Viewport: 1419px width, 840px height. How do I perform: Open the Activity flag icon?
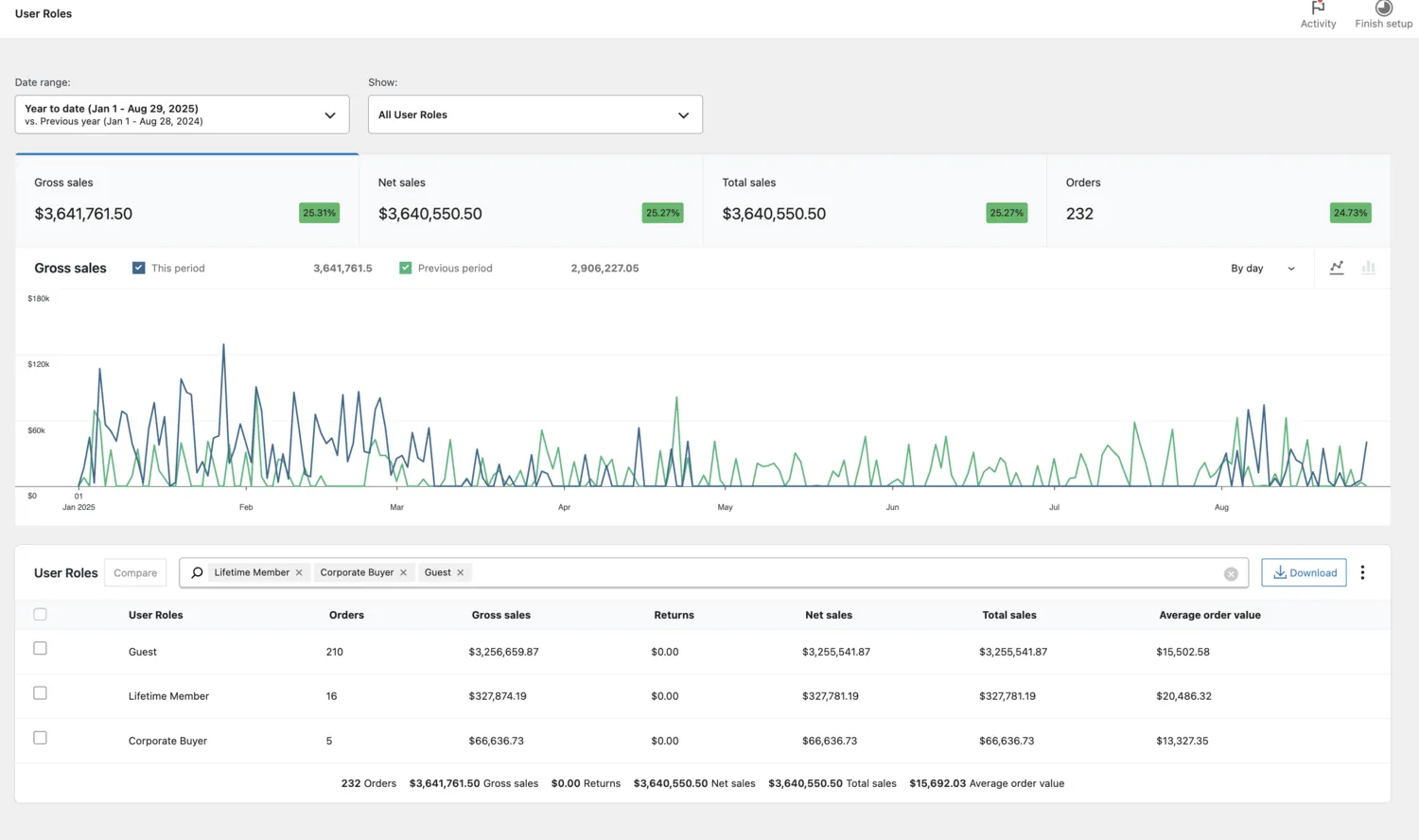(1318, 9)
